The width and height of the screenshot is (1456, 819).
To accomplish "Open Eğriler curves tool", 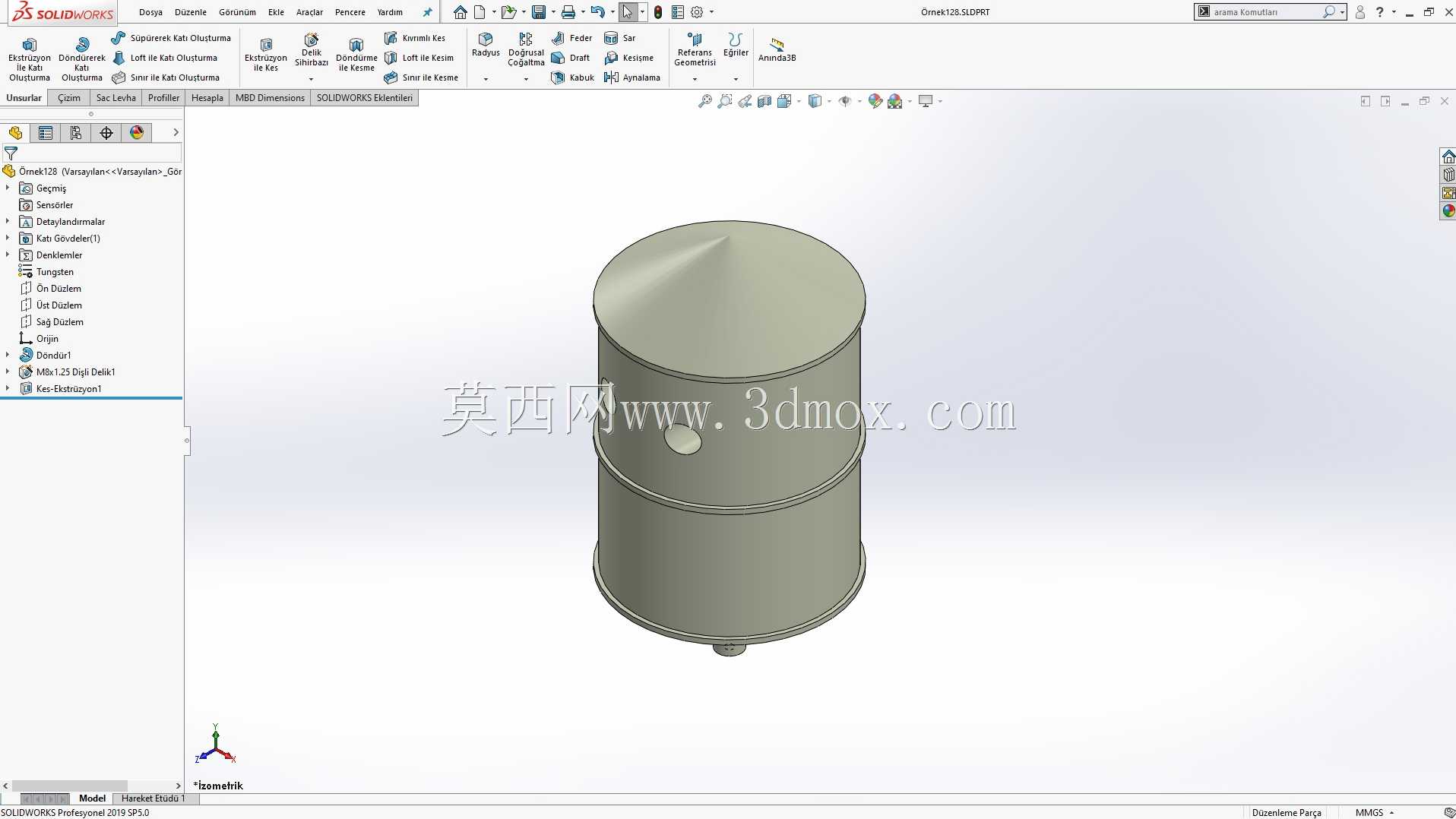I will click(x=735, y=45).
